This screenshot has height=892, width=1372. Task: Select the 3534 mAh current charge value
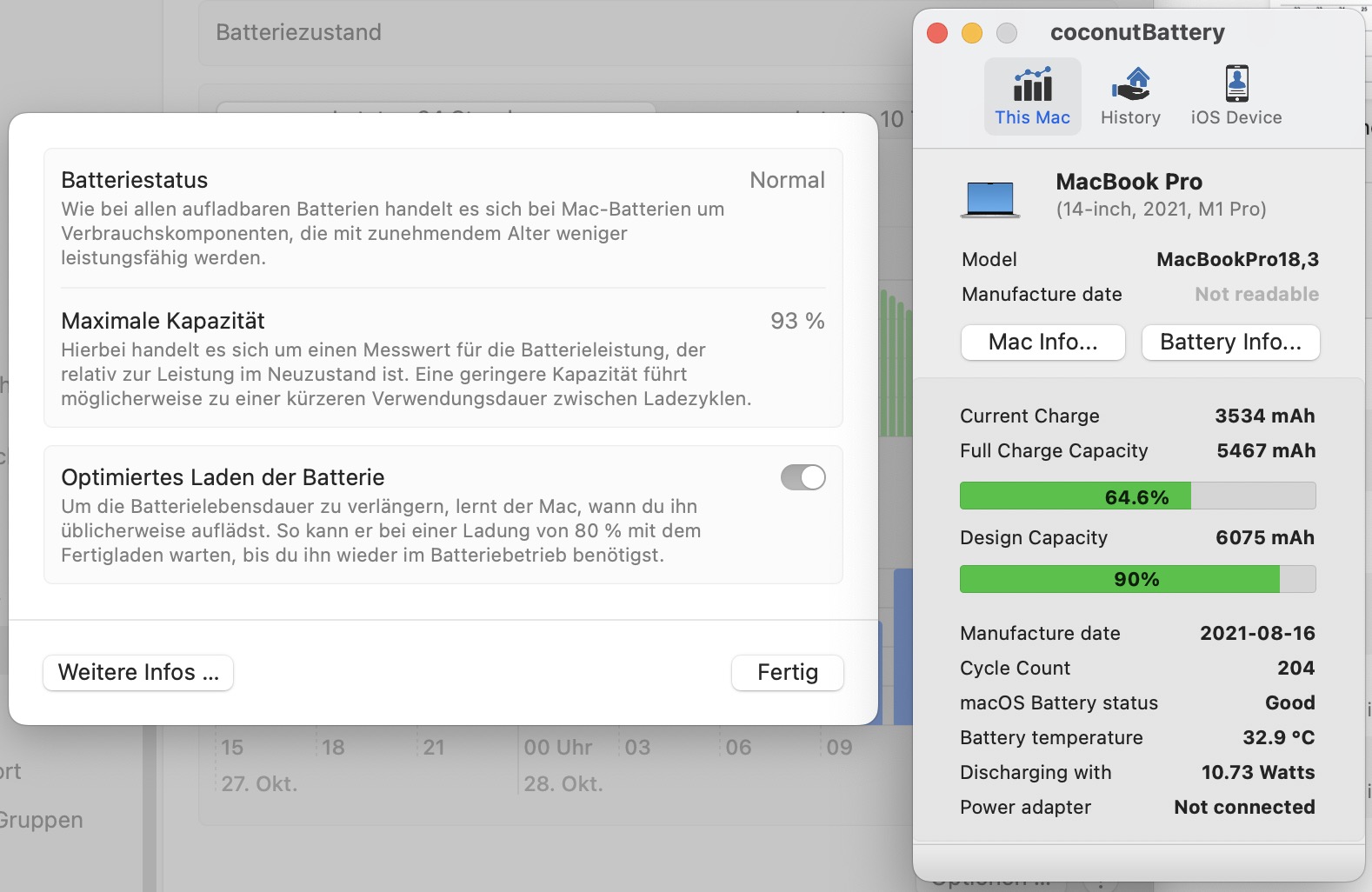[x=1264, y=416]
